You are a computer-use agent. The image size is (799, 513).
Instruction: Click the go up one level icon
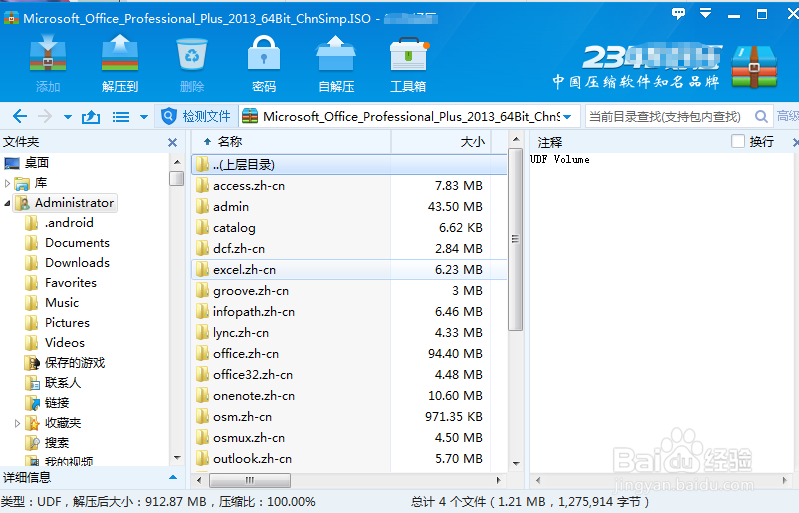pos(91,117)
